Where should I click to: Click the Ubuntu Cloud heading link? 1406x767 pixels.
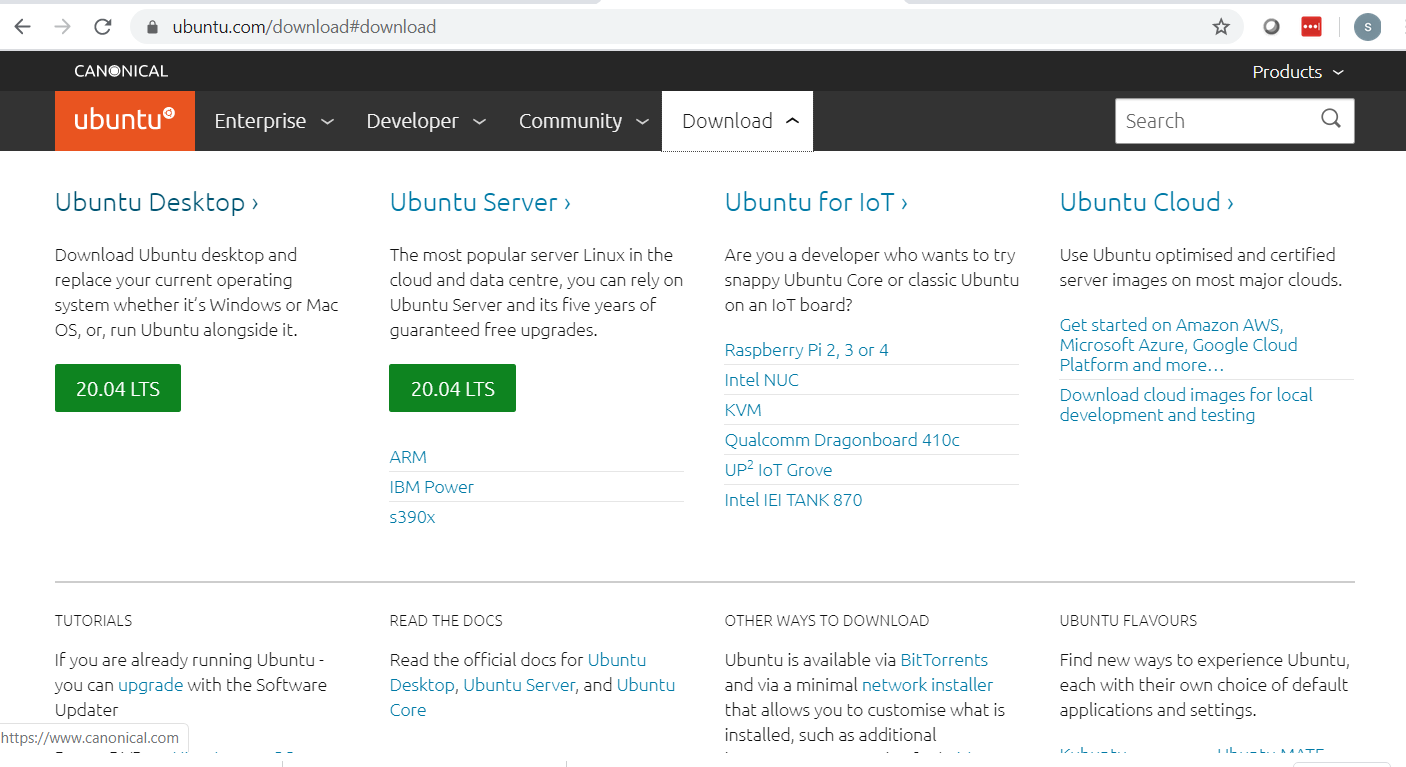point(1146,202)
